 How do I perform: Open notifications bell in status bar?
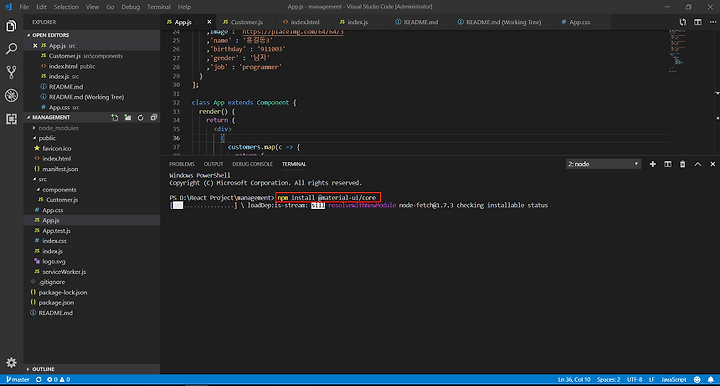[x=710, y=380]
